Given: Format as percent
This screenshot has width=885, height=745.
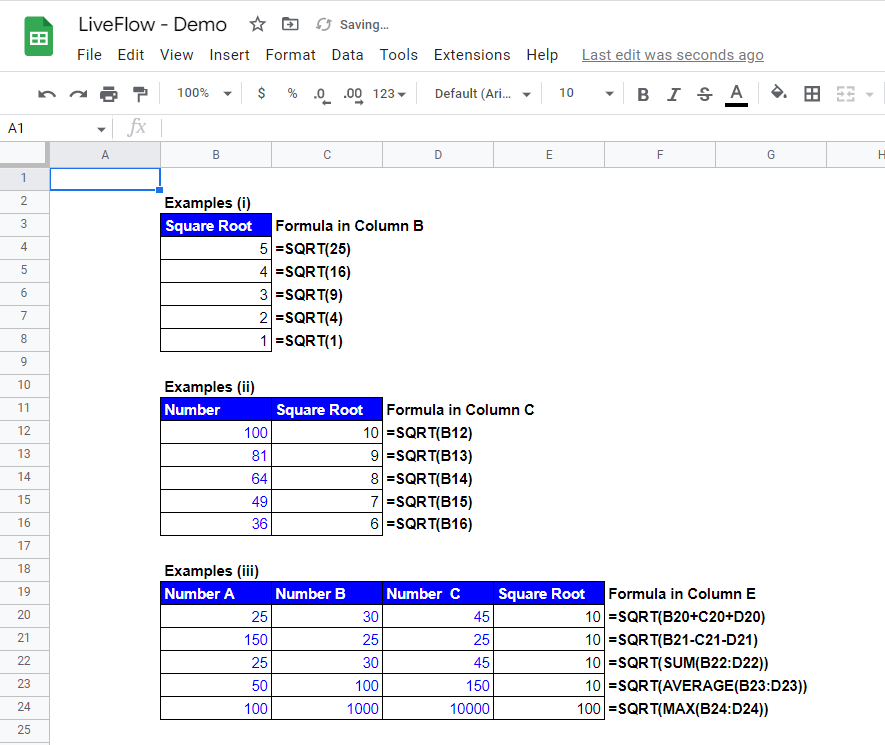Looking at the screenshot, I should tap(292, 93).
